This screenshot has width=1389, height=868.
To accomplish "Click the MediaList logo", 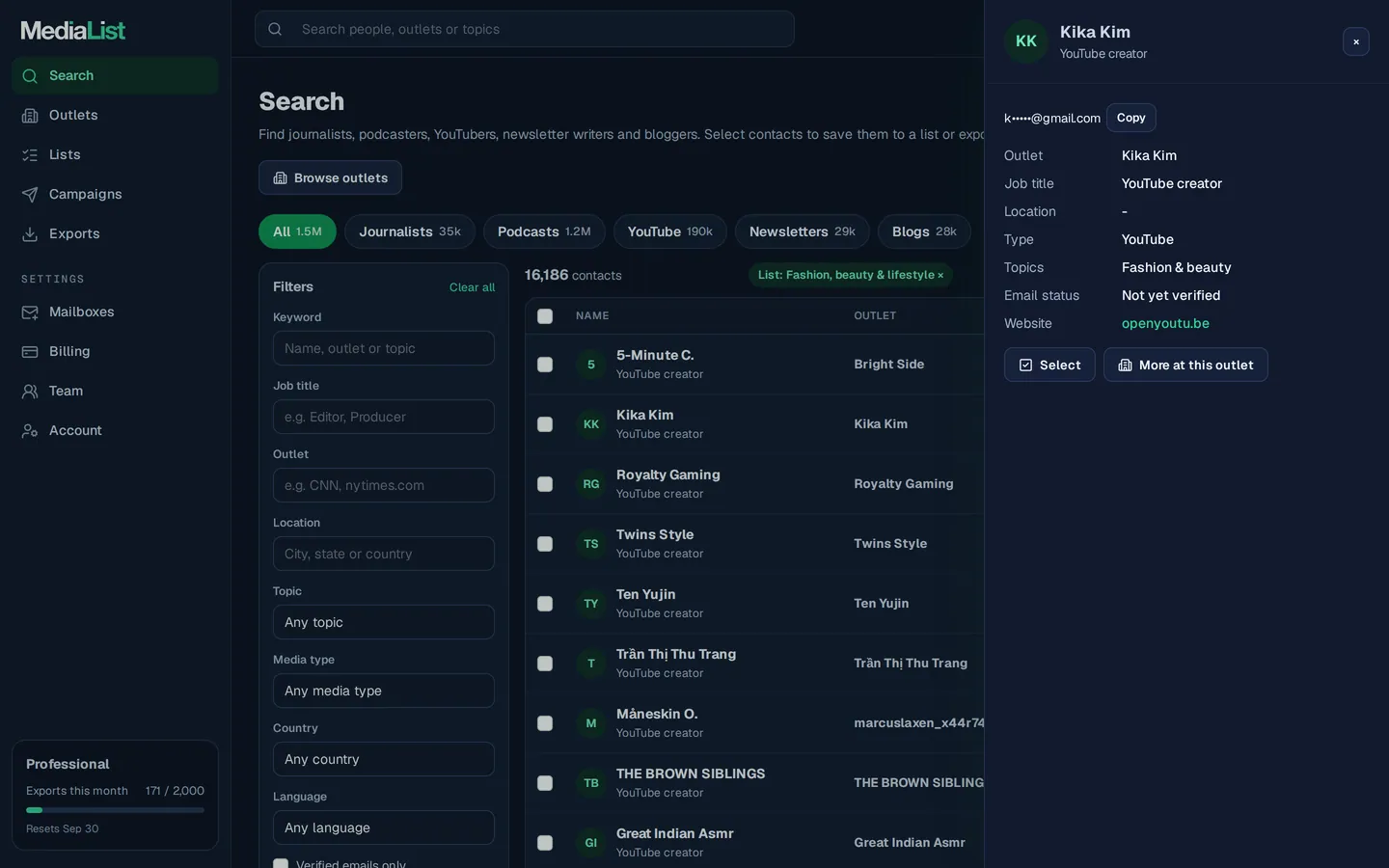I will pos(73,31).
